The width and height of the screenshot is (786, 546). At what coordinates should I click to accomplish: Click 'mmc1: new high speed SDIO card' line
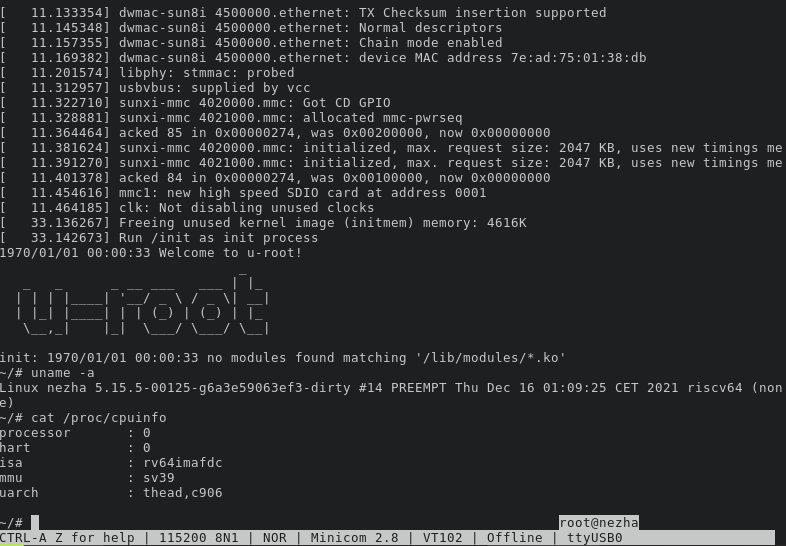click(x=243, y=193)
